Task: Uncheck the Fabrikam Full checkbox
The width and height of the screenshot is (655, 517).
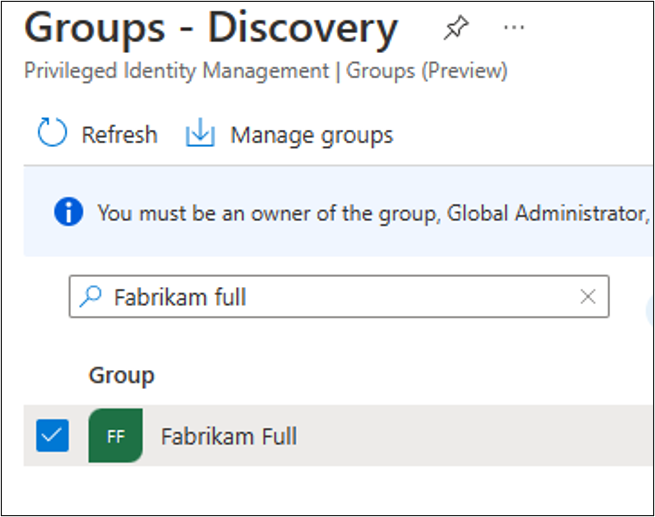Action: coord(52,436)
